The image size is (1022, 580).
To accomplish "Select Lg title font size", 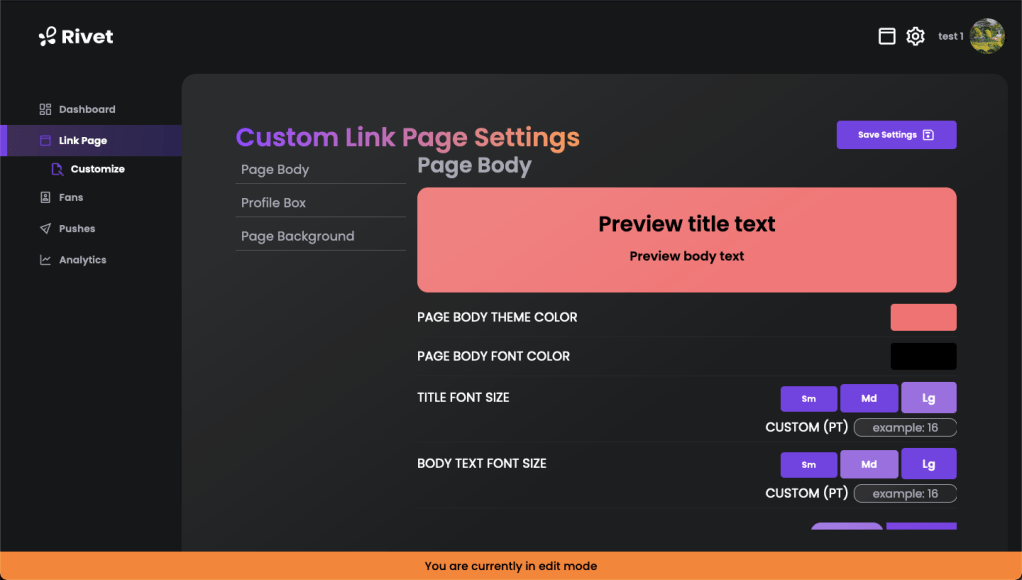I will pyautogui.click(x=928, y=397).
